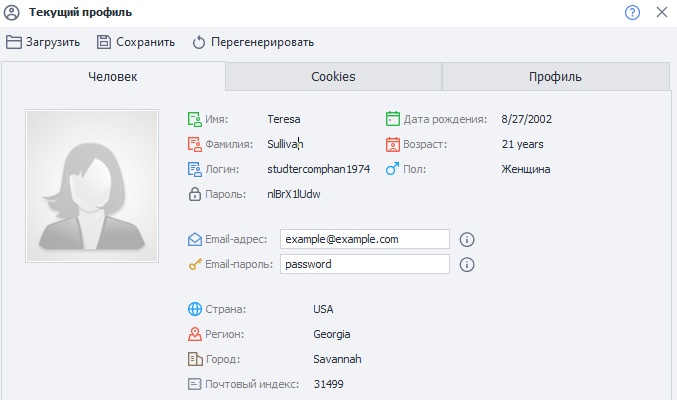Click info icon next to Email-адрес field
677x400 pixels.
(466, 240)
